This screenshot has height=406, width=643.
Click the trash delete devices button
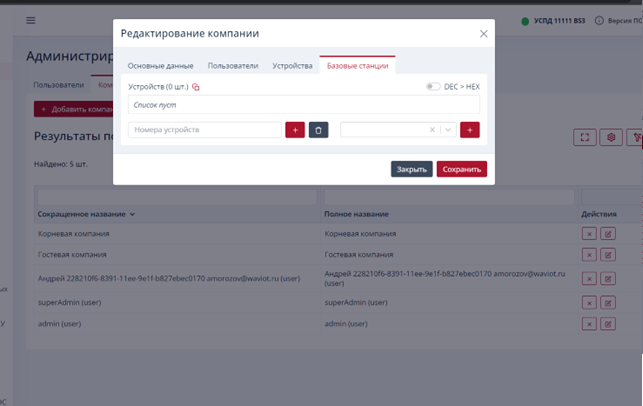(x=318, y=130)
